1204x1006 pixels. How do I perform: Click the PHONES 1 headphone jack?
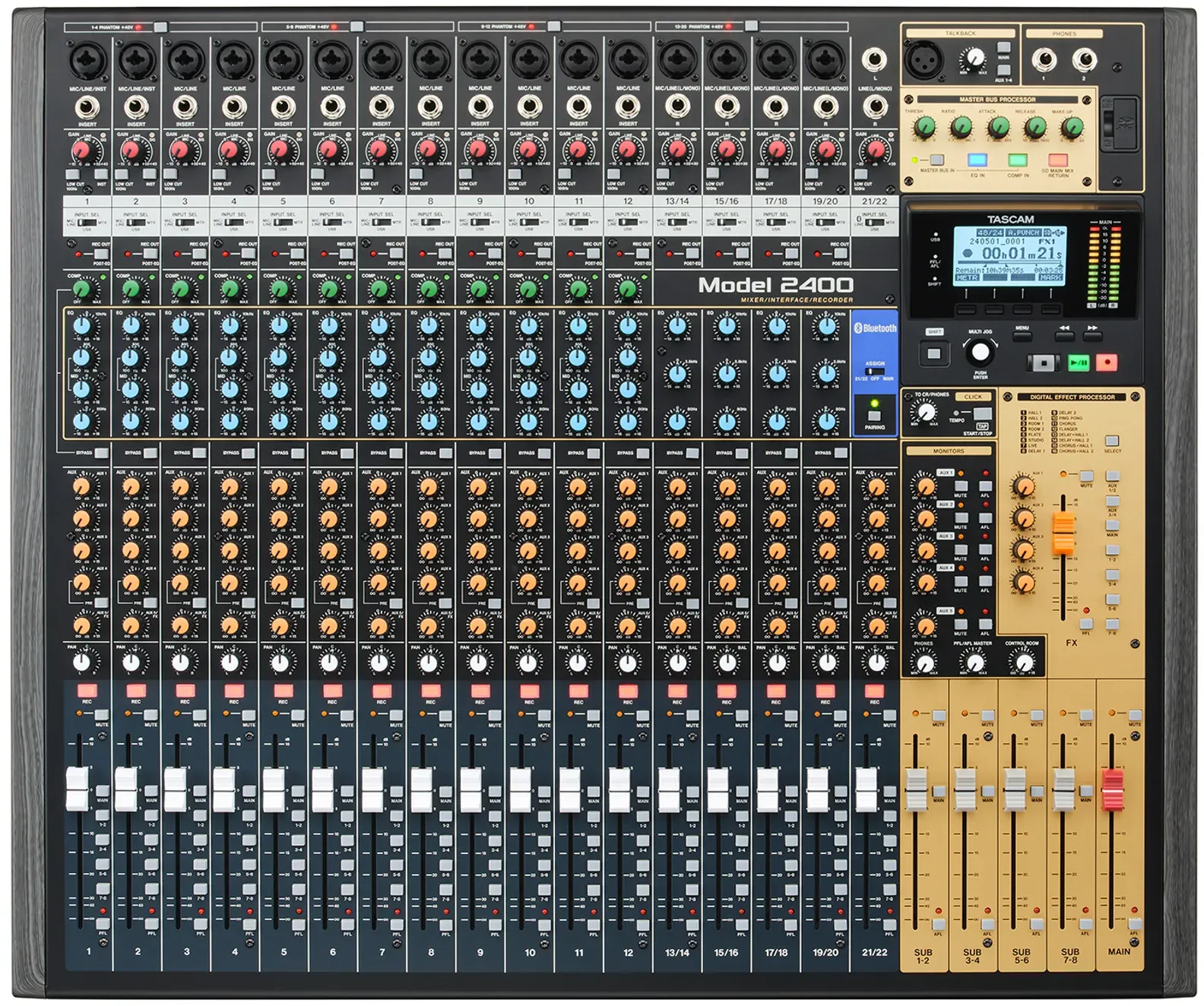1044,59
